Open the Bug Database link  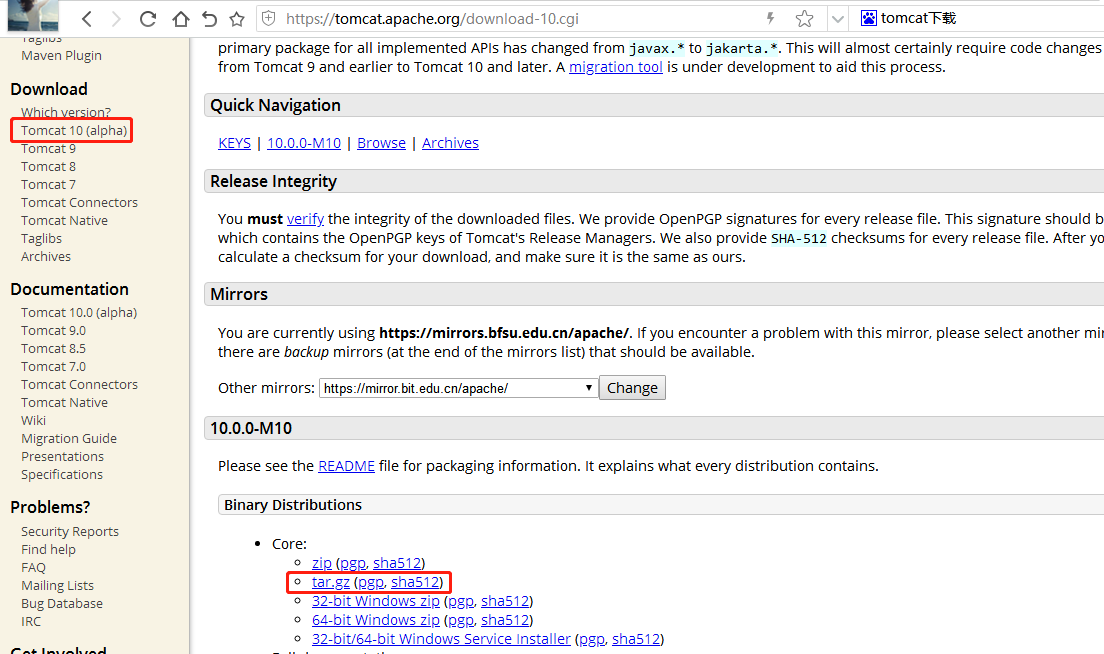tap(62, 603)
